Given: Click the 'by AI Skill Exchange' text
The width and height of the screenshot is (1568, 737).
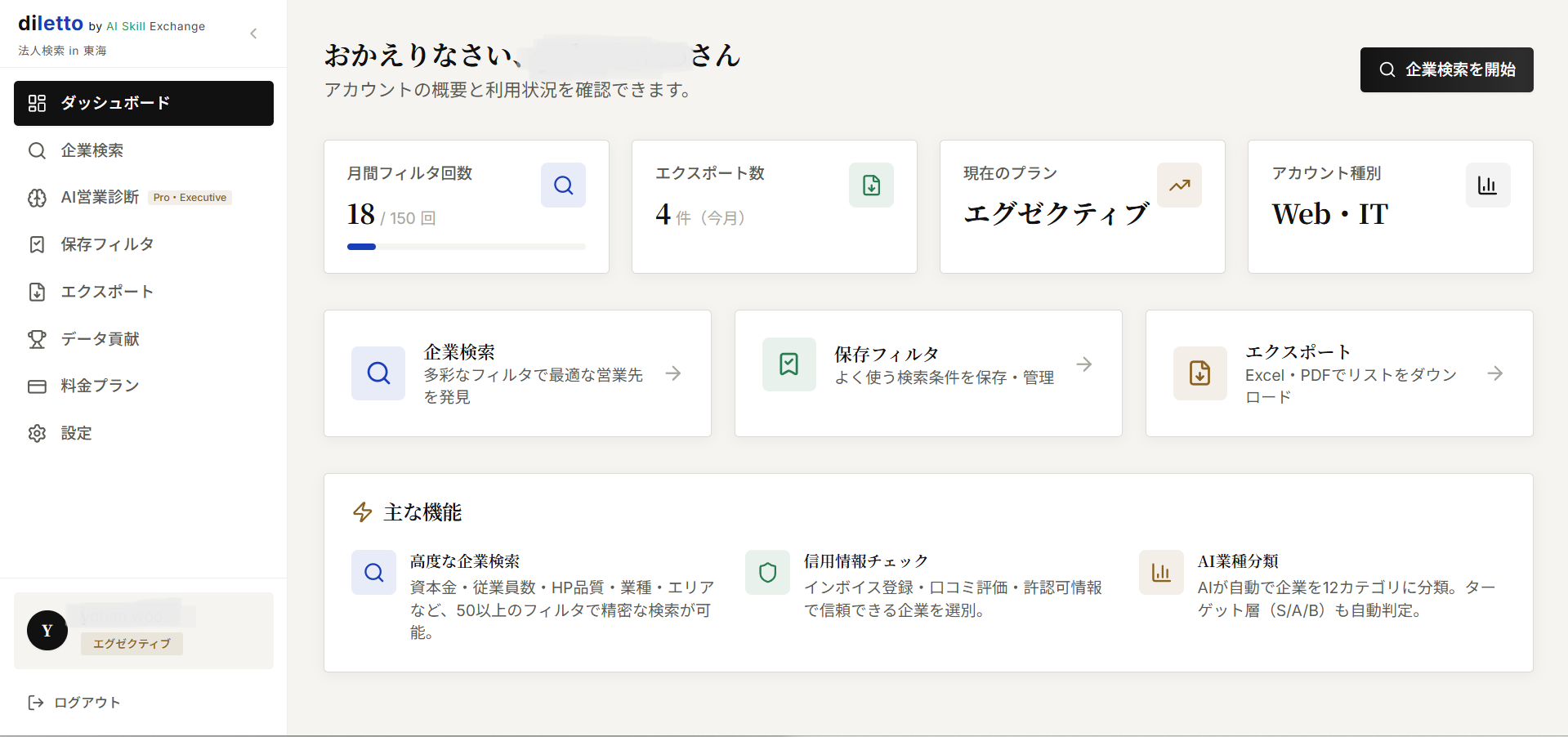Looking at the screenshot, I should (147, 26).
